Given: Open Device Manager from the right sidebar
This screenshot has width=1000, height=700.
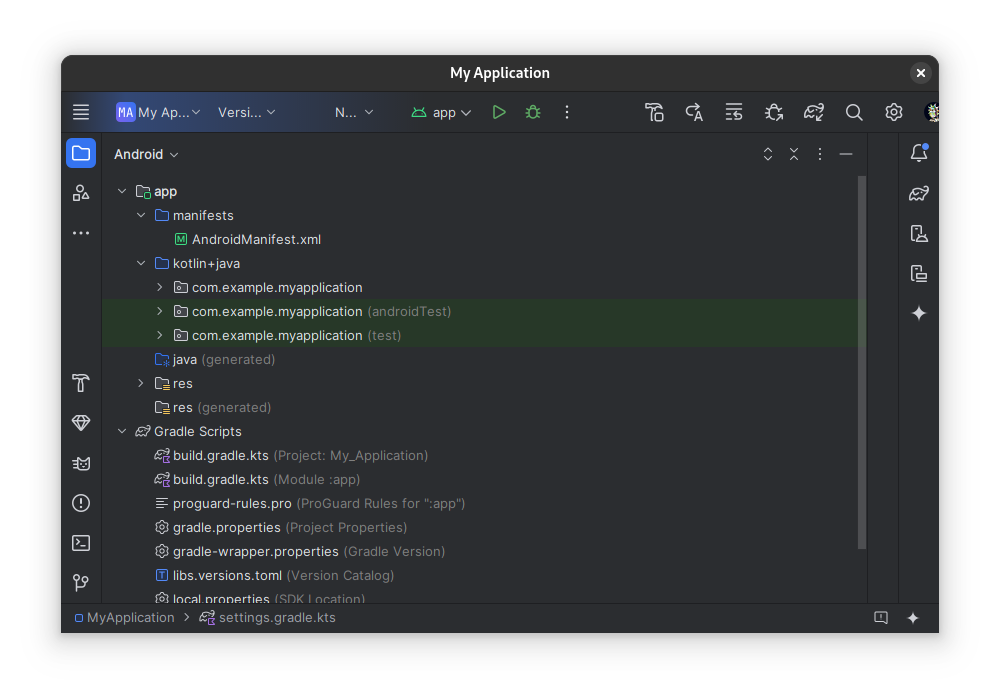Looking at the screenshot, I should click(x=919, y=233).
